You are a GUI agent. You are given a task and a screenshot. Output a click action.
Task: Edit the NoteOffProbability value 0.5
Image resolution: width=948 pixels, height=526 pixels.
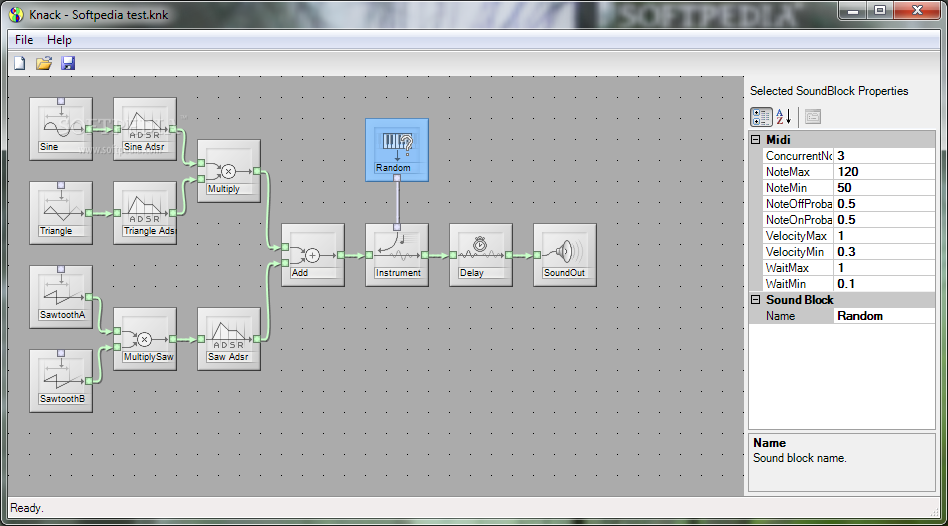click(885, 204)
